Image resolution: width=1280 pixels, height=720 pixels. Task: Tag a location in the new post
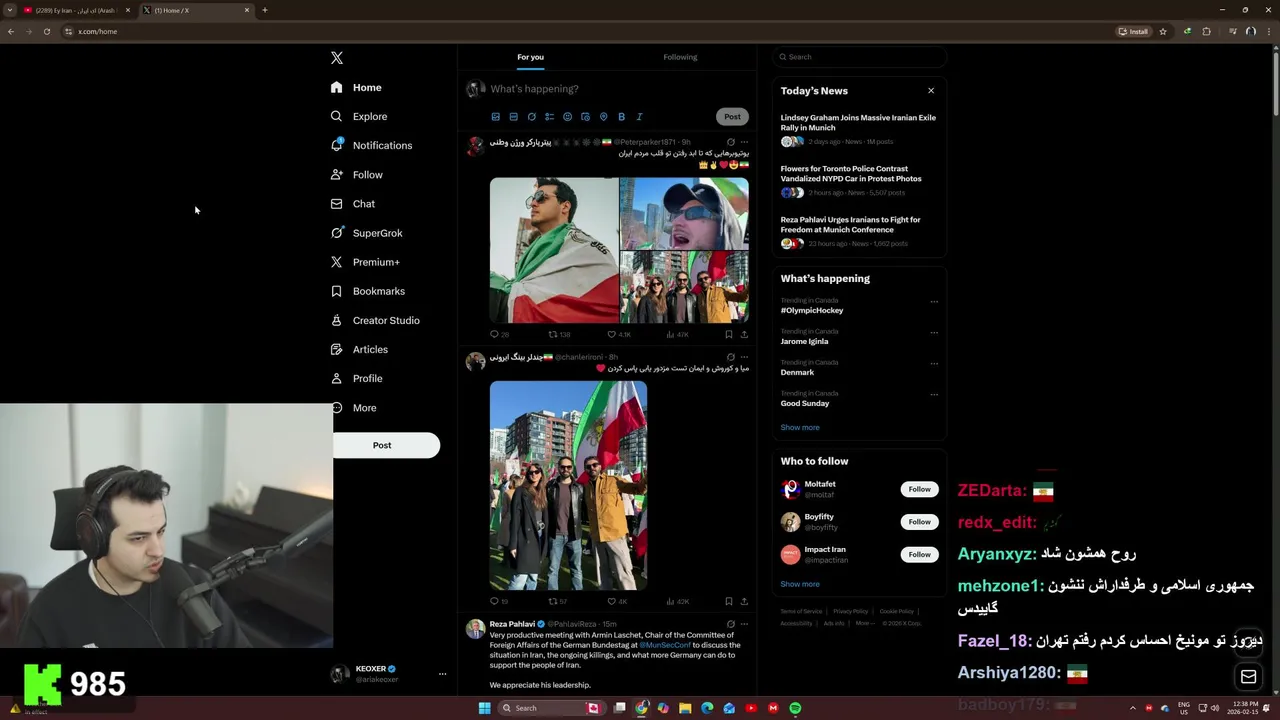pos(603,117)
